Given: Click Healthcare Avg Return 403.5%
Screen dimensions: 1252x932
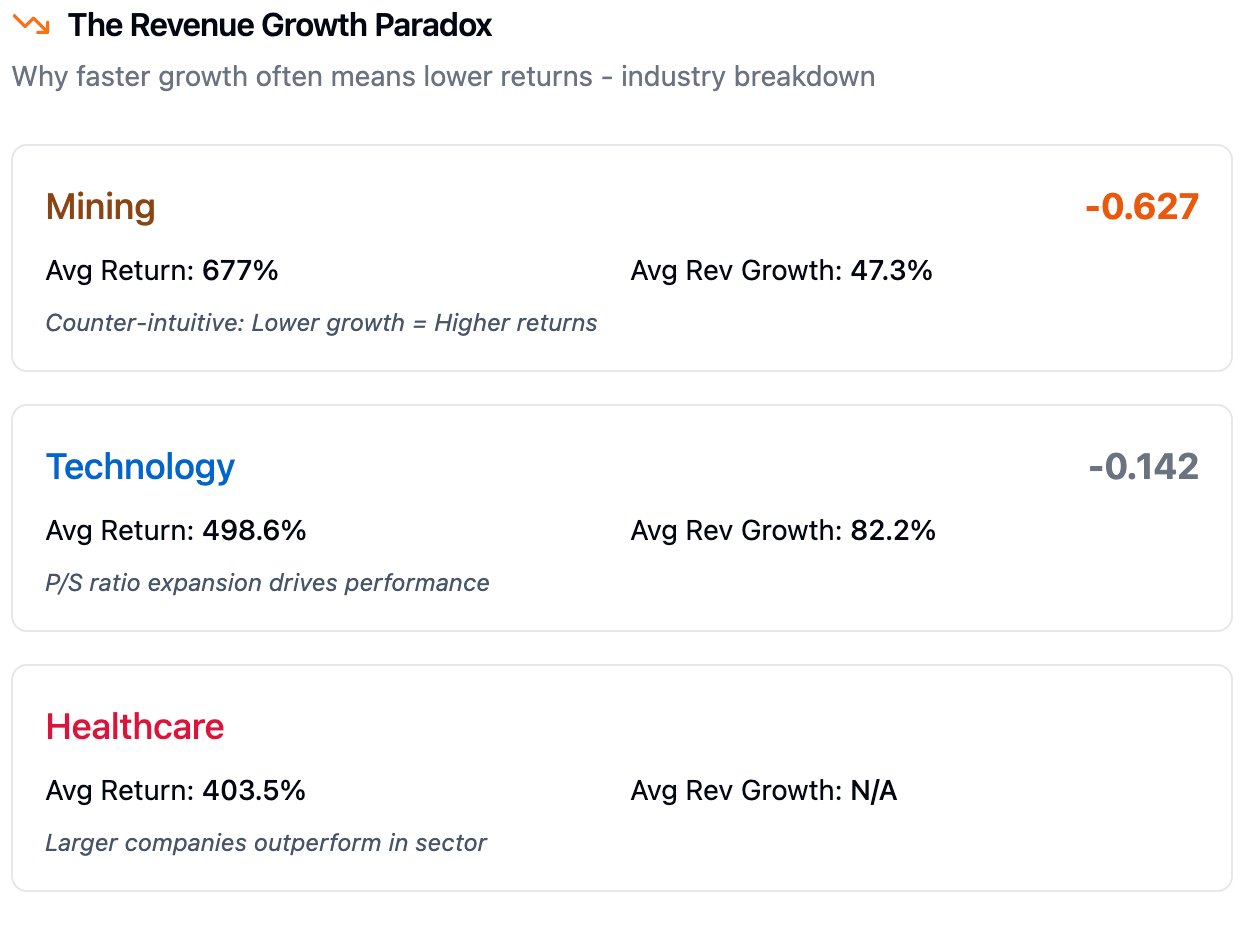Looking at the screenshot, I should tap(176, 791).
